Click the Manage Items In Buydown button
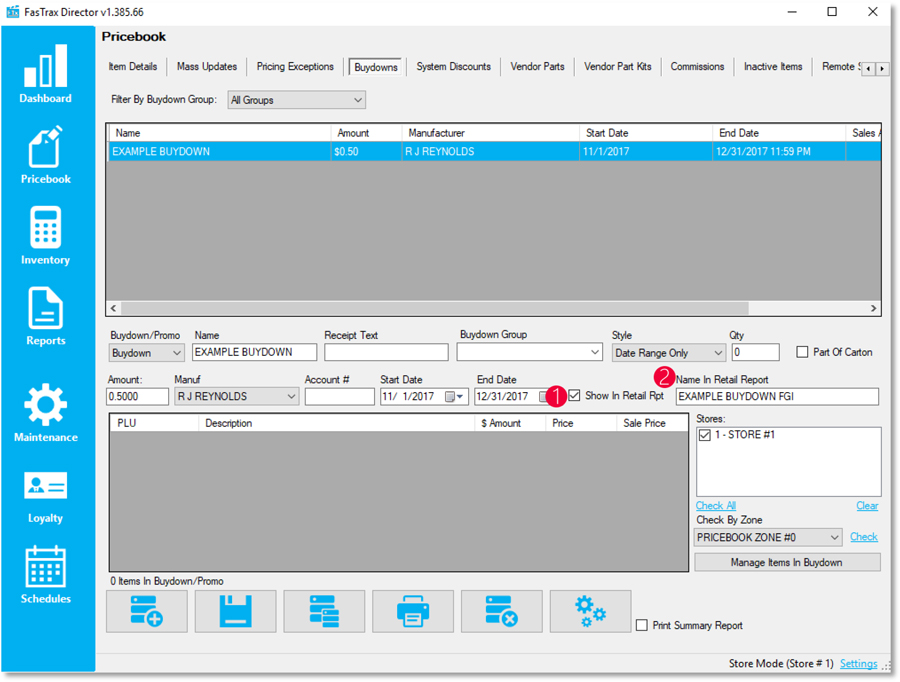Image resolution: width=900 pixels, height=682 pixels. coord(787,563)
